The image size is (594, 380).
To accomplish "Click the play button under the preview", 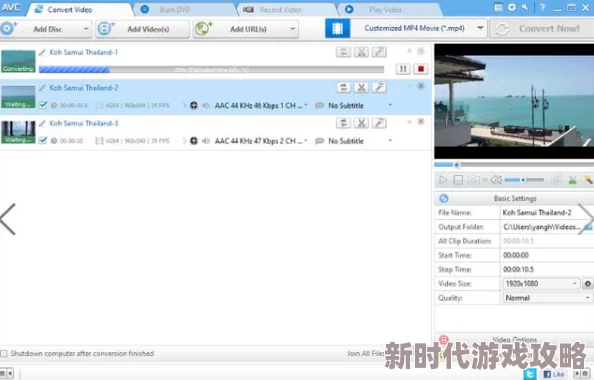I will tap(442, 180).
